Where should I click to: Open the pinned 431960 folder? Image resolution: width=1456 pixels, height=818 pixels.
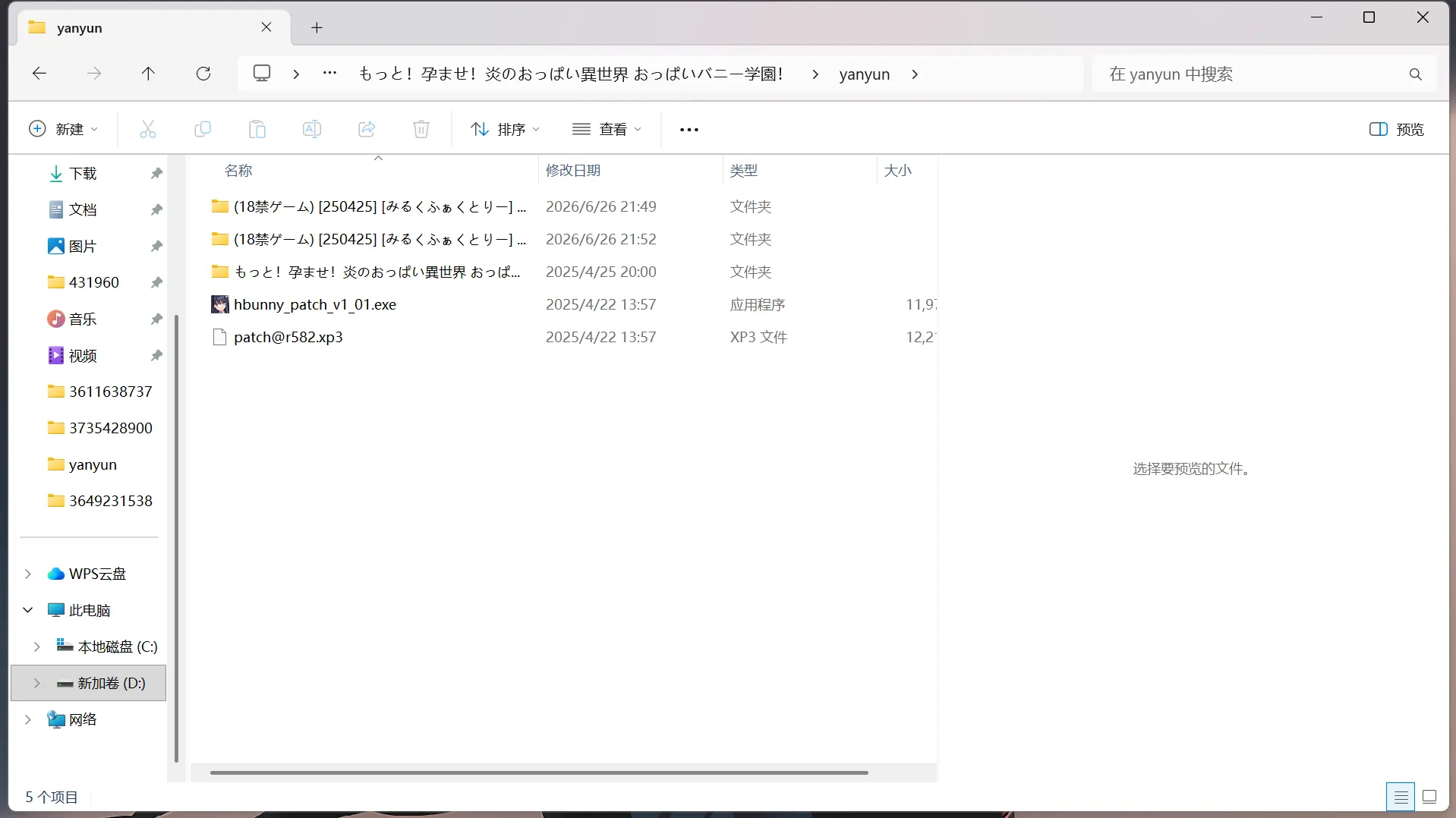[x=93, y=282]
